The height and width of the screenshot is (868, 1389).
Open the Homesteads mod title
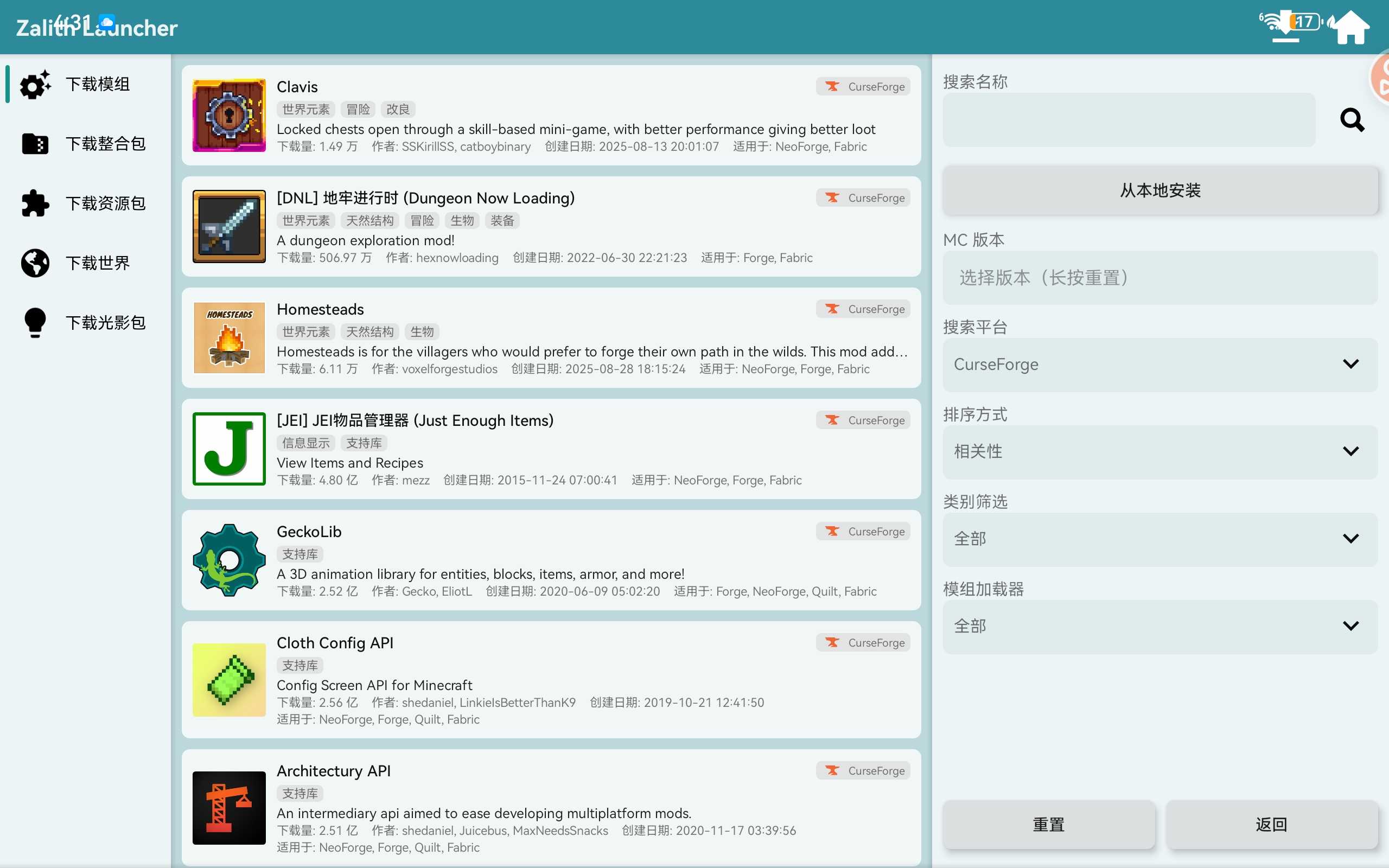pos(320,309)
